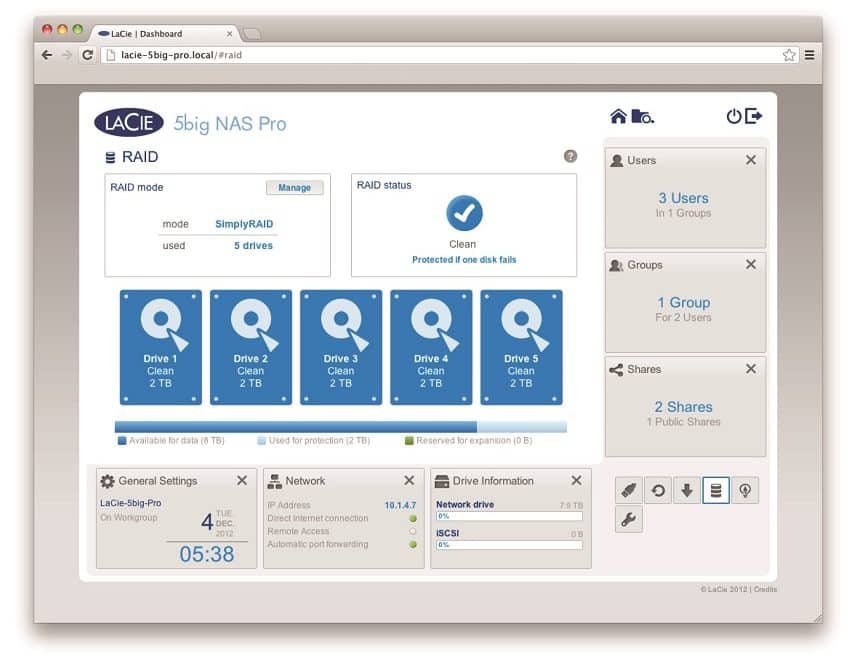The image size is (850, 663).
Task: Click the Network drive usage bar
Action: pyautogui.click(x=509, y=516)
